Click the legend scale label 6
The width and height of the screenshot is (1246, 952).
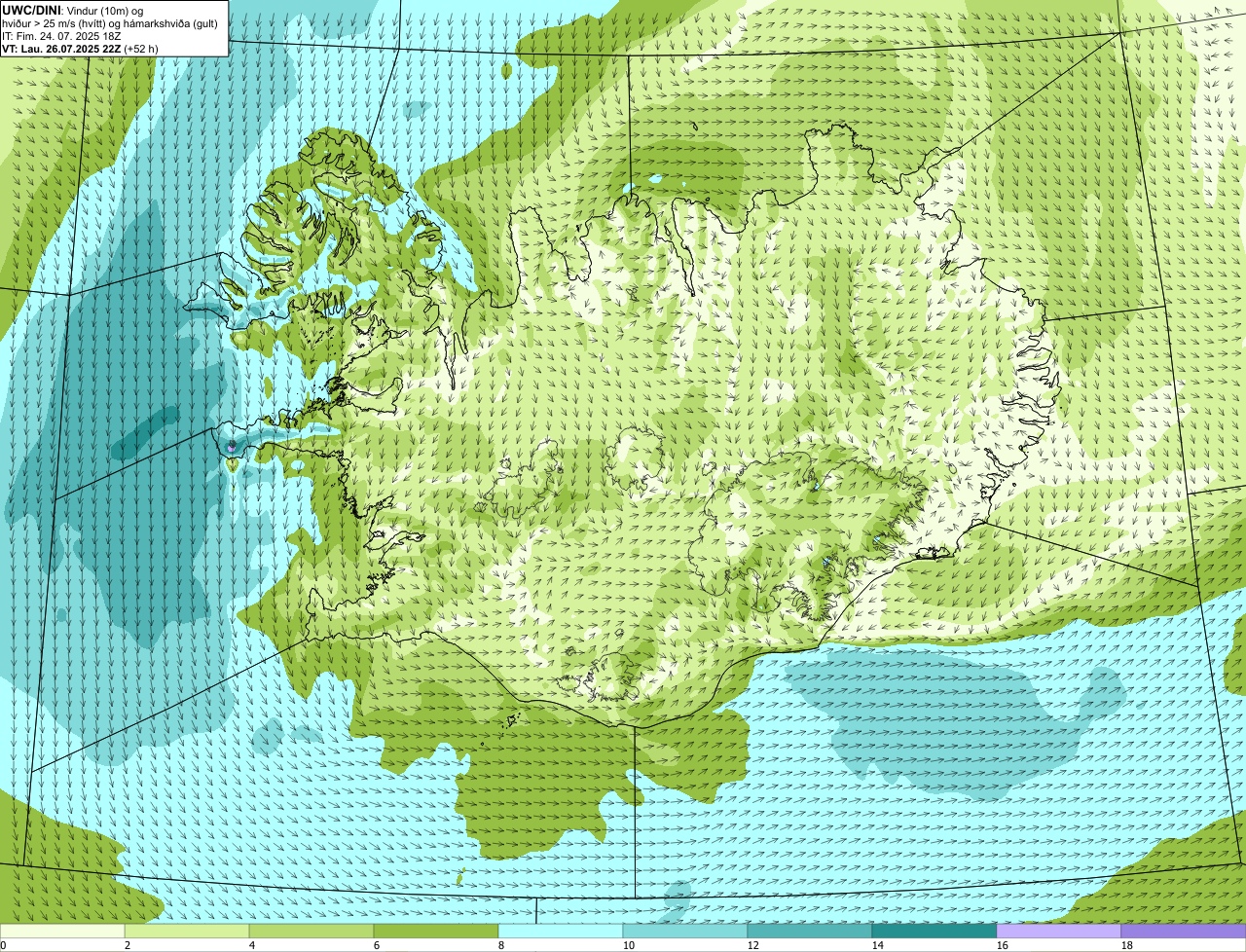pyautogui.click(x=377, y=945)
